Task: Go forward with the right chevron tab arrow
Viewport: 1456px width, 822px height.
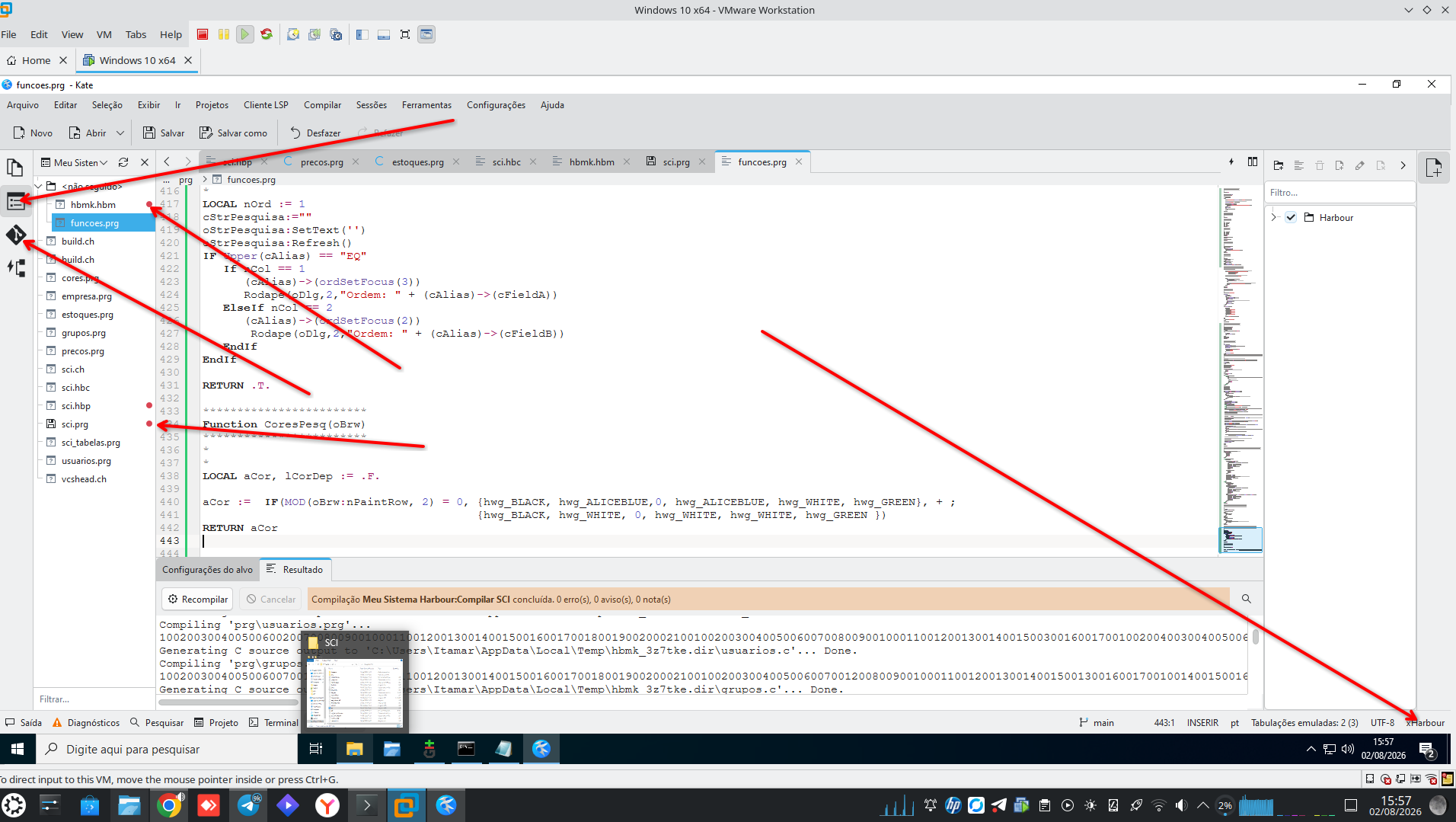Action: pos(188,162)
